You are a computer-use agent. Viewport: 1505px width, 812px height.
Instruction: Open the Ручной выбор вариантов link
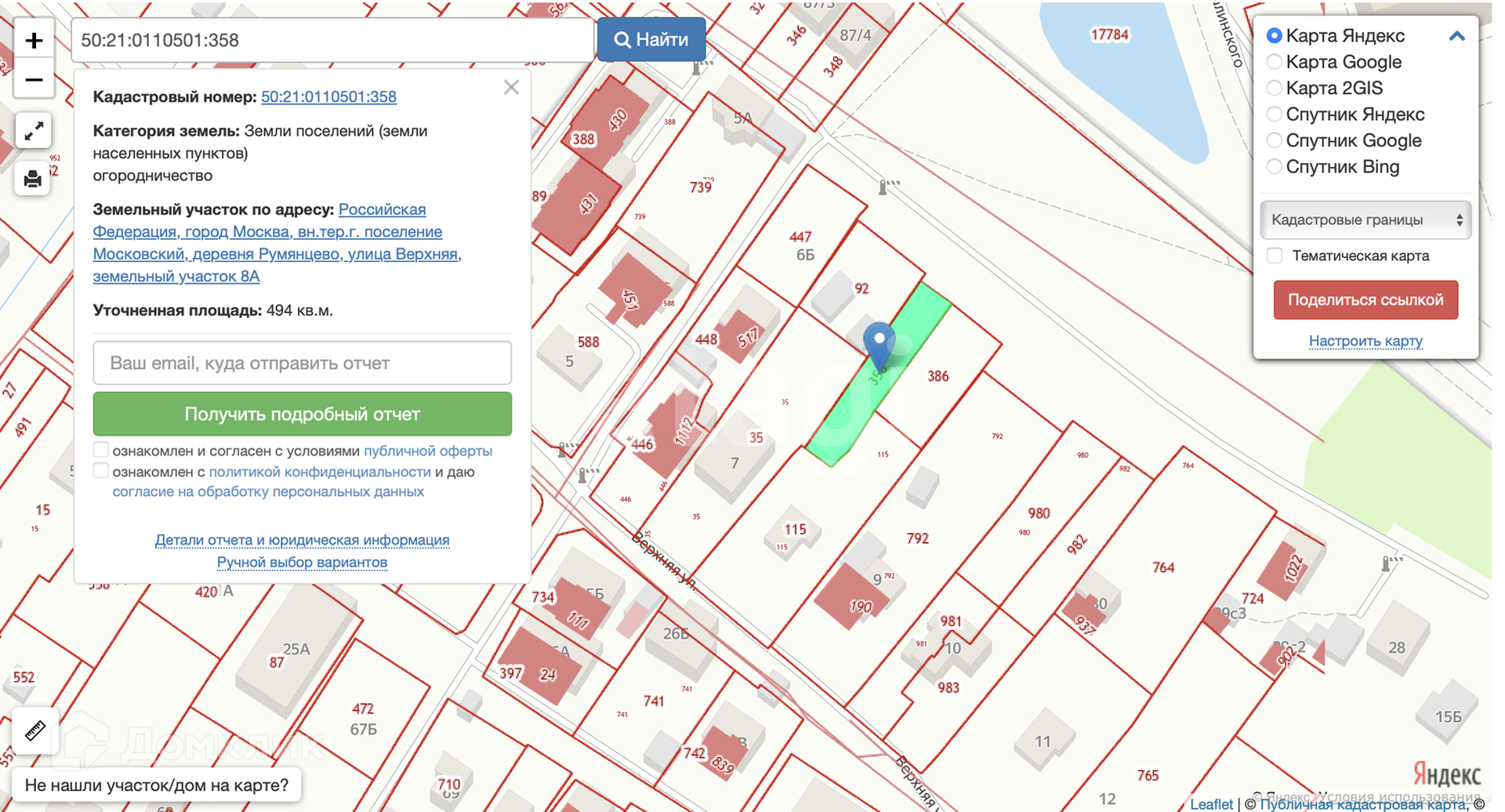[302, 562]
